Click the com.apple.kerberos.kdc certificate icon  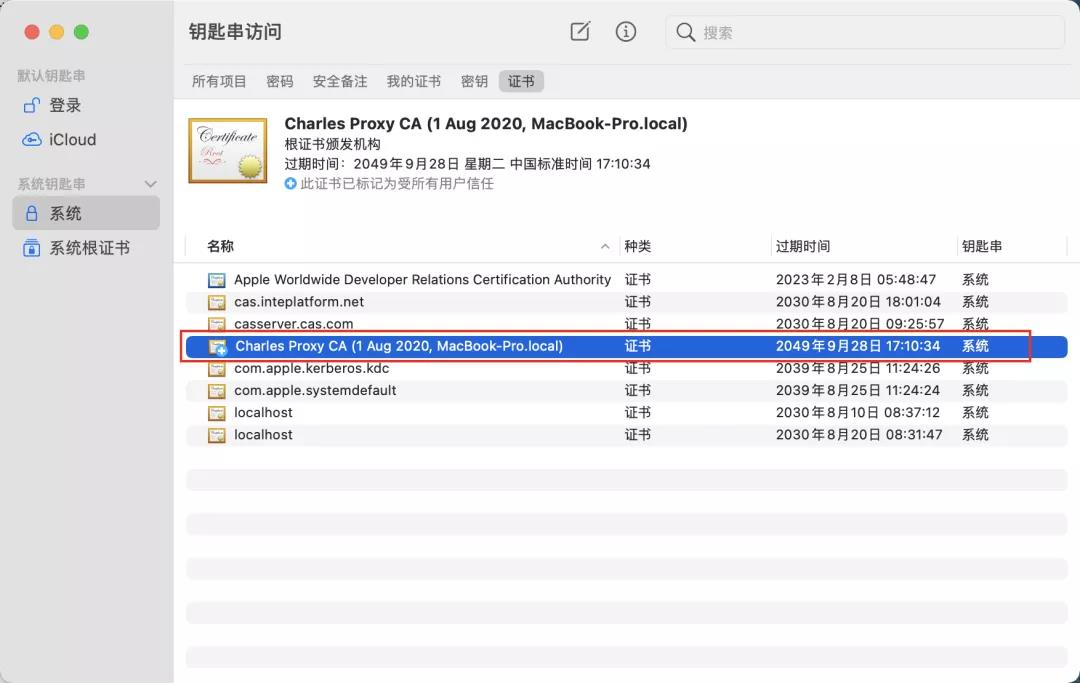point(217,369)
